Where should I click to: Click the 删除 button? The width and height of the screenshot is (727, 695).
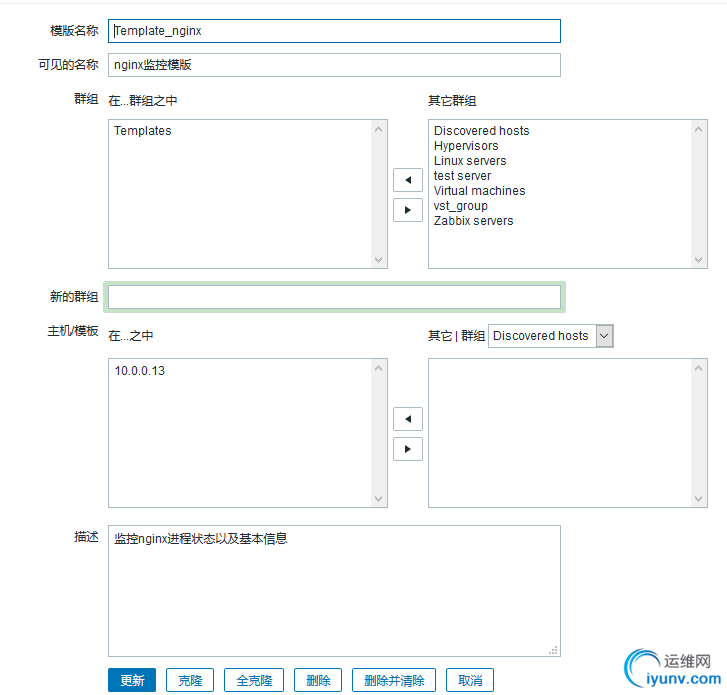318,680
